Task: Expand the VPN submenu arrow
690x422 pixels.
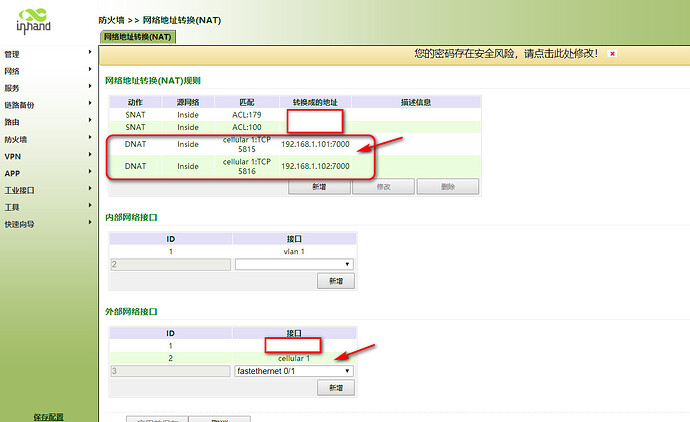Action: pos(90,157)
